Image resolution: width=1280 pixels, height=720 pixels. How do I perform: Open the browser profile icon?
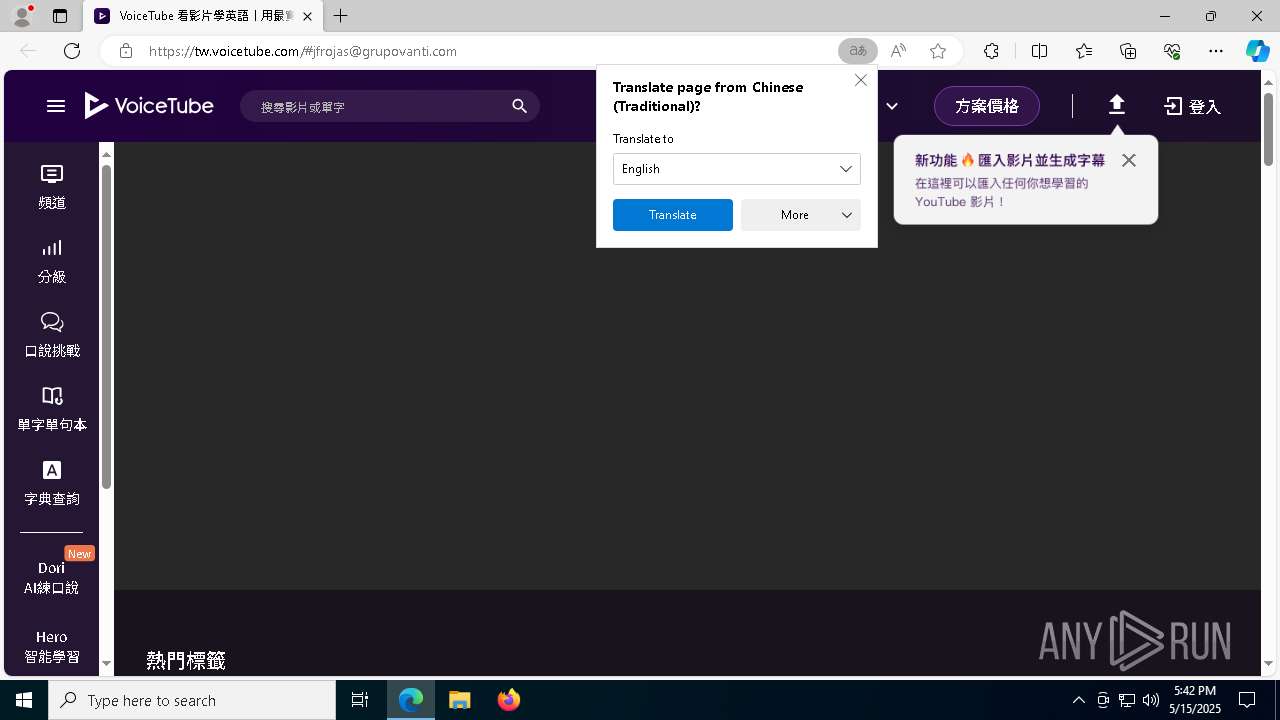tap(22, 16)
